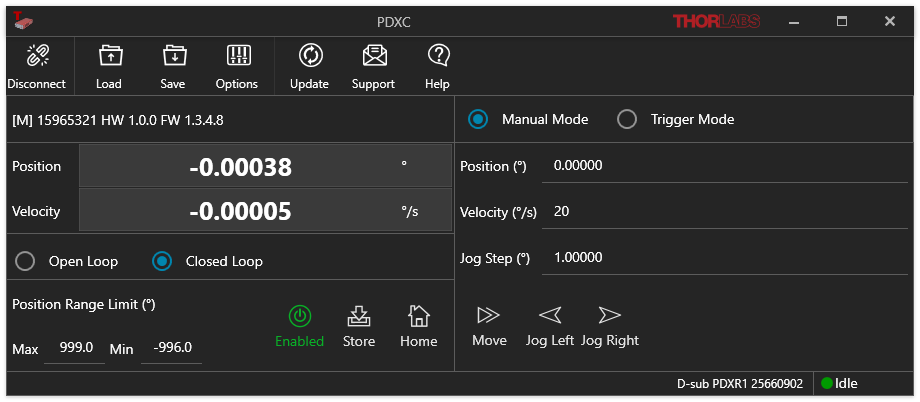Click the Position Range Limit (°) label
This screenshot has width=920, height=402.
84,305
